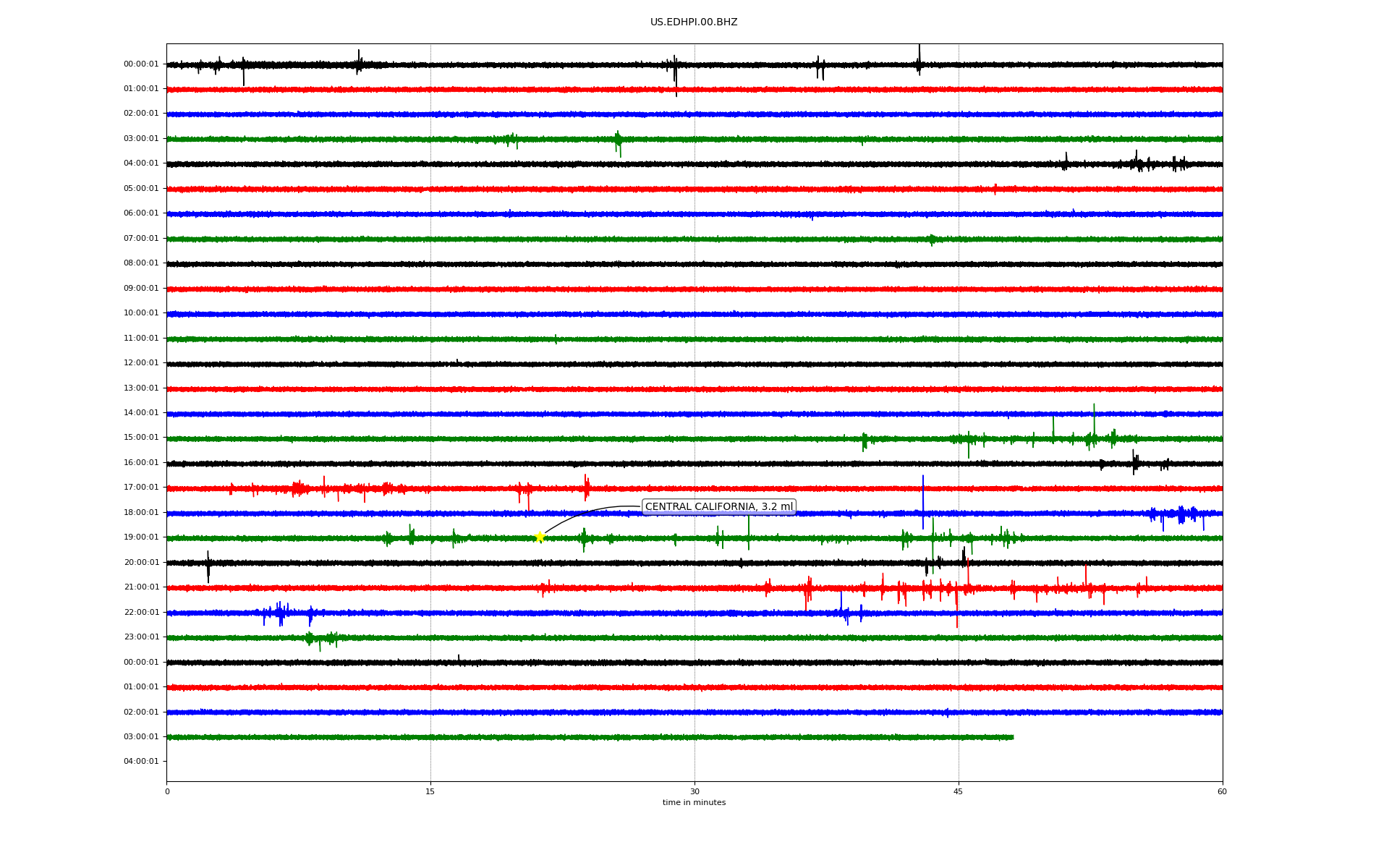Click the CENTRAL CALIFORNIA, 3.2 ml annotation

pos(719,507)
